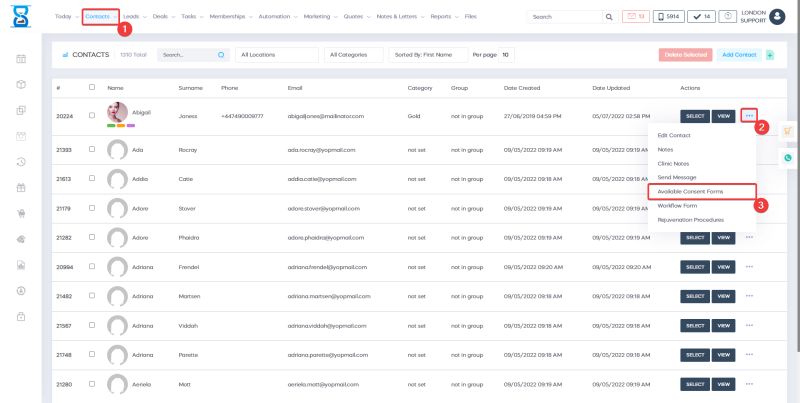Screen dimensions: 800x403
Task: Check the box for contact 21179 Adore
Action: pyautogui.click(x=92, y=208)
